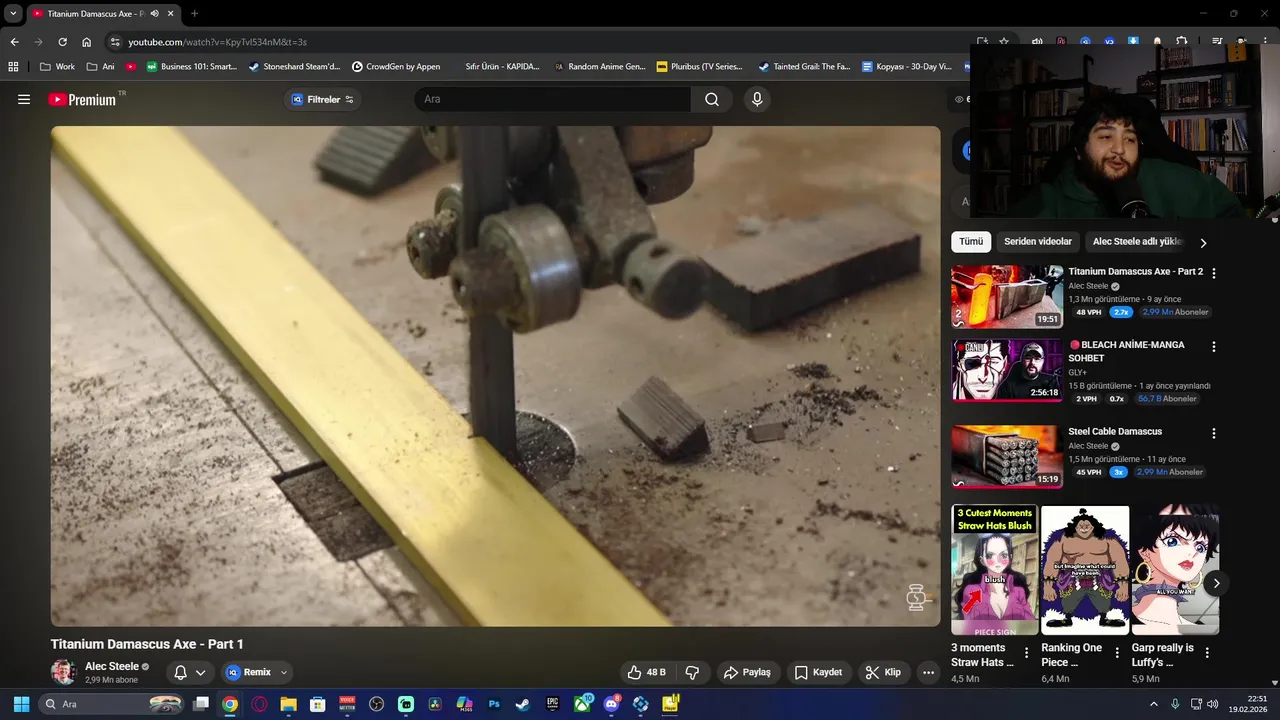Open Alec Steele channel name link
The height and width of the screenshot is (720, 1280).
tap(112, 666)
